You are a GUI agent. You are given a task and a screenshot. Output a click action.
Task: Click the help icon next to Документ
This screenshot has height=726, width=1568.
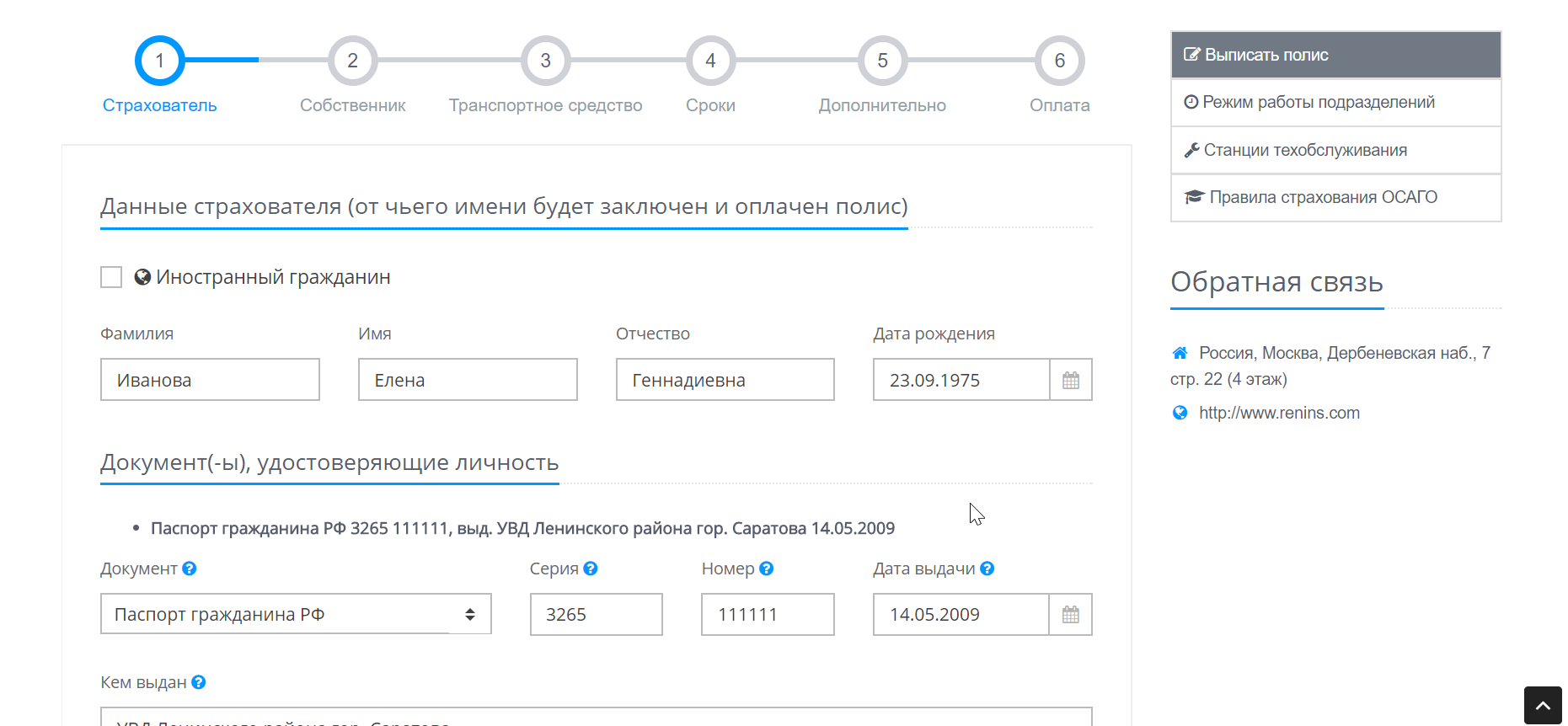click(190, 569)
